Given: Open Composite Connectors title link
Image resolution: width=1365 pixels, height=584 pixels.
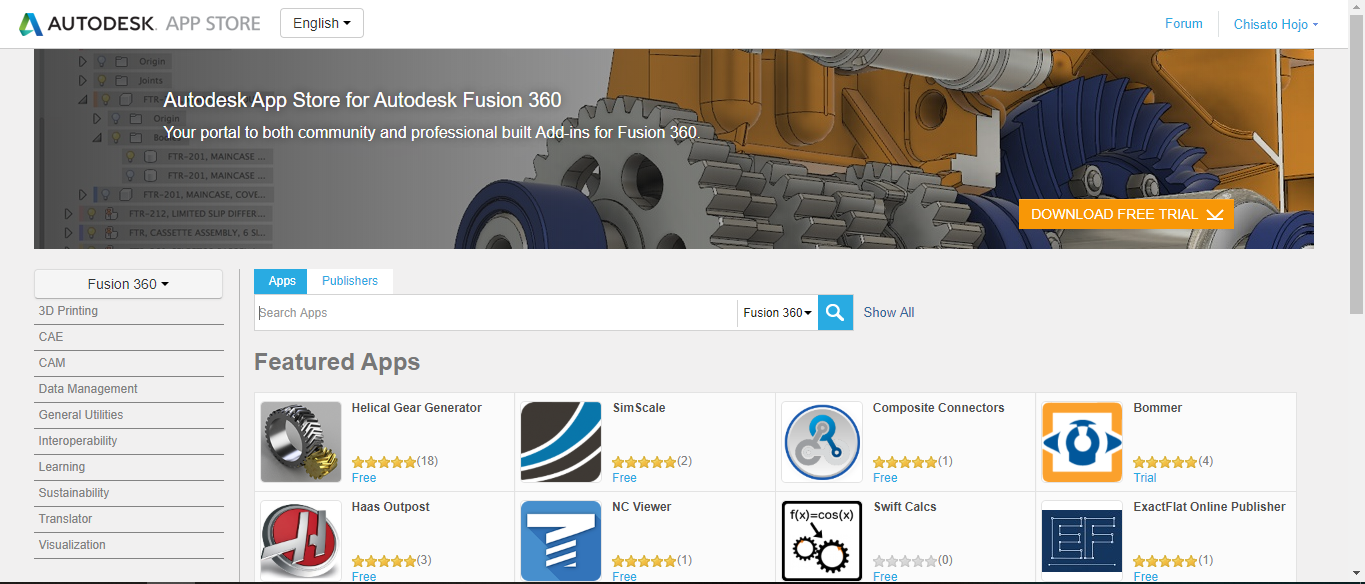Looking at the screenshot, I should (x=939, y=408).
